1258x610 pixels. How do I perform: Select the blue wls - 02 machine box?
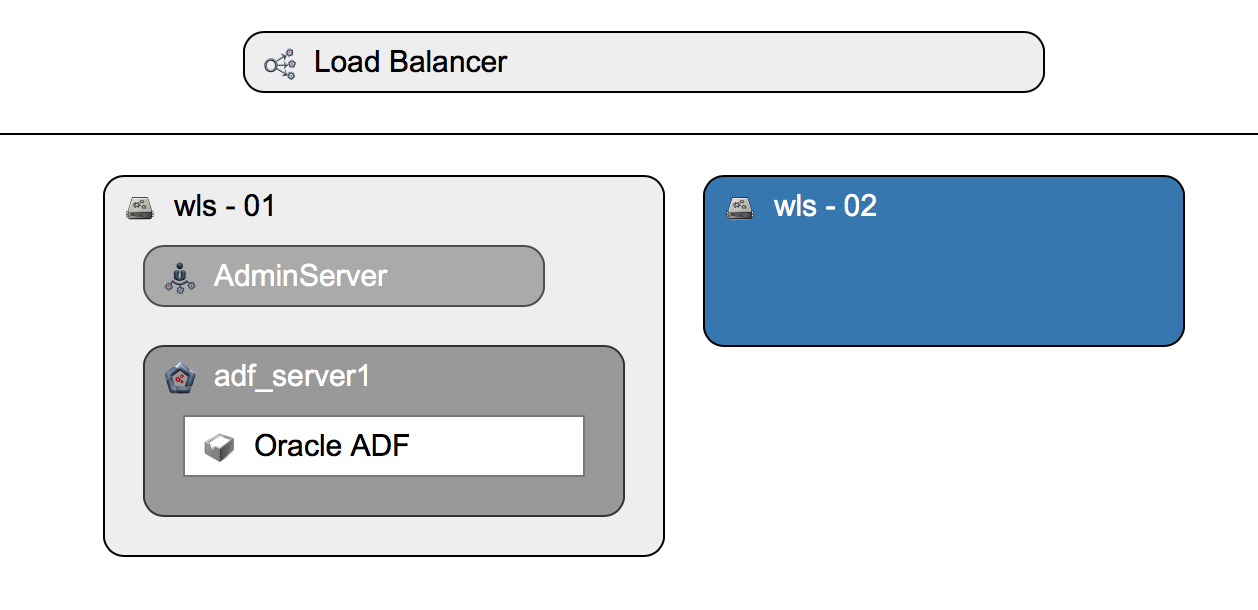[944, 261]
